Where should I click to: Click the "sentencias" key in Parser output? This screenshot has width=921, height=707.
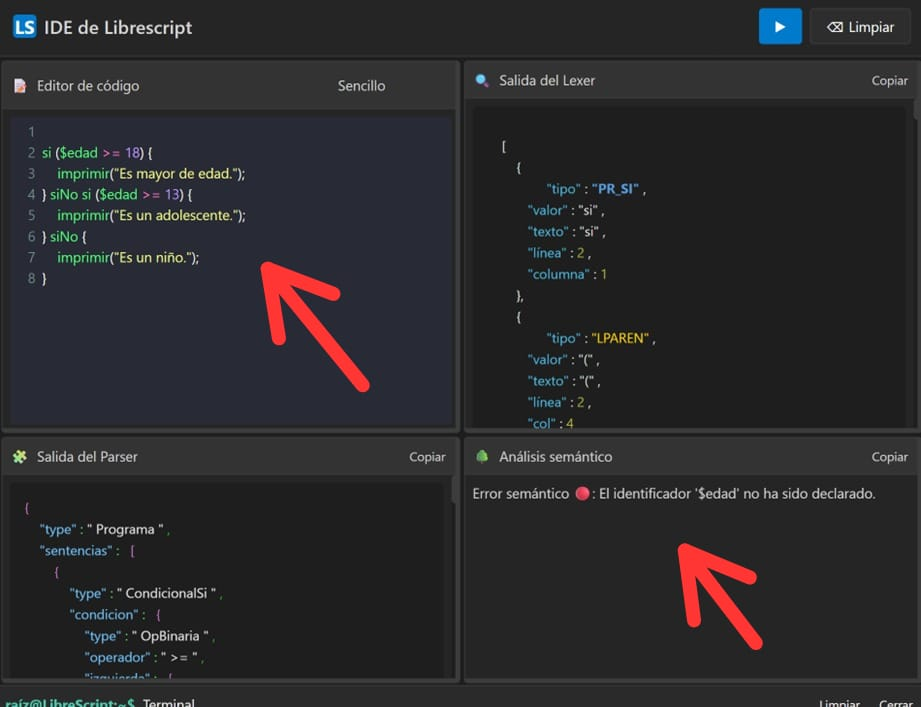tap(76, 551)
